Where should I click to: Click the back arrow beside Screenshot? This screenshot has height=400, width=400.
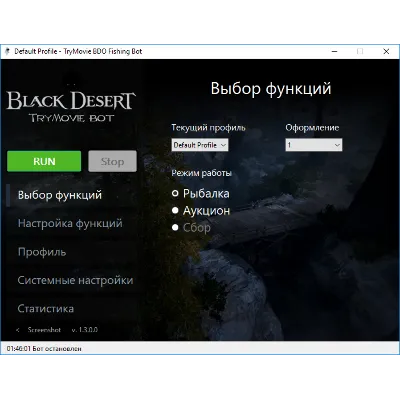tap(18, 330)
